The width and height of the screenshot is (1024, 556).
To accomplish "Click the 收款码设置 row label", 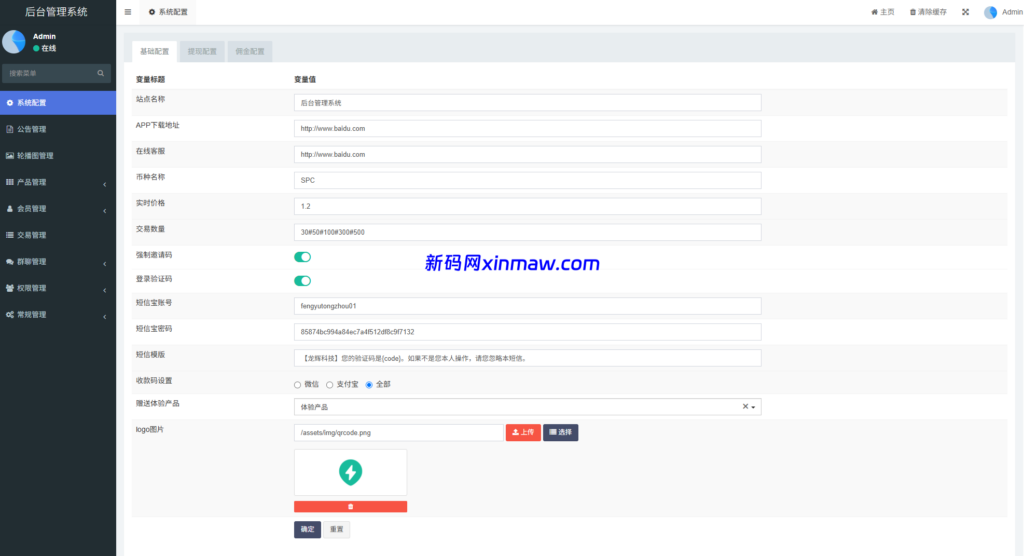I will [154, 380].
